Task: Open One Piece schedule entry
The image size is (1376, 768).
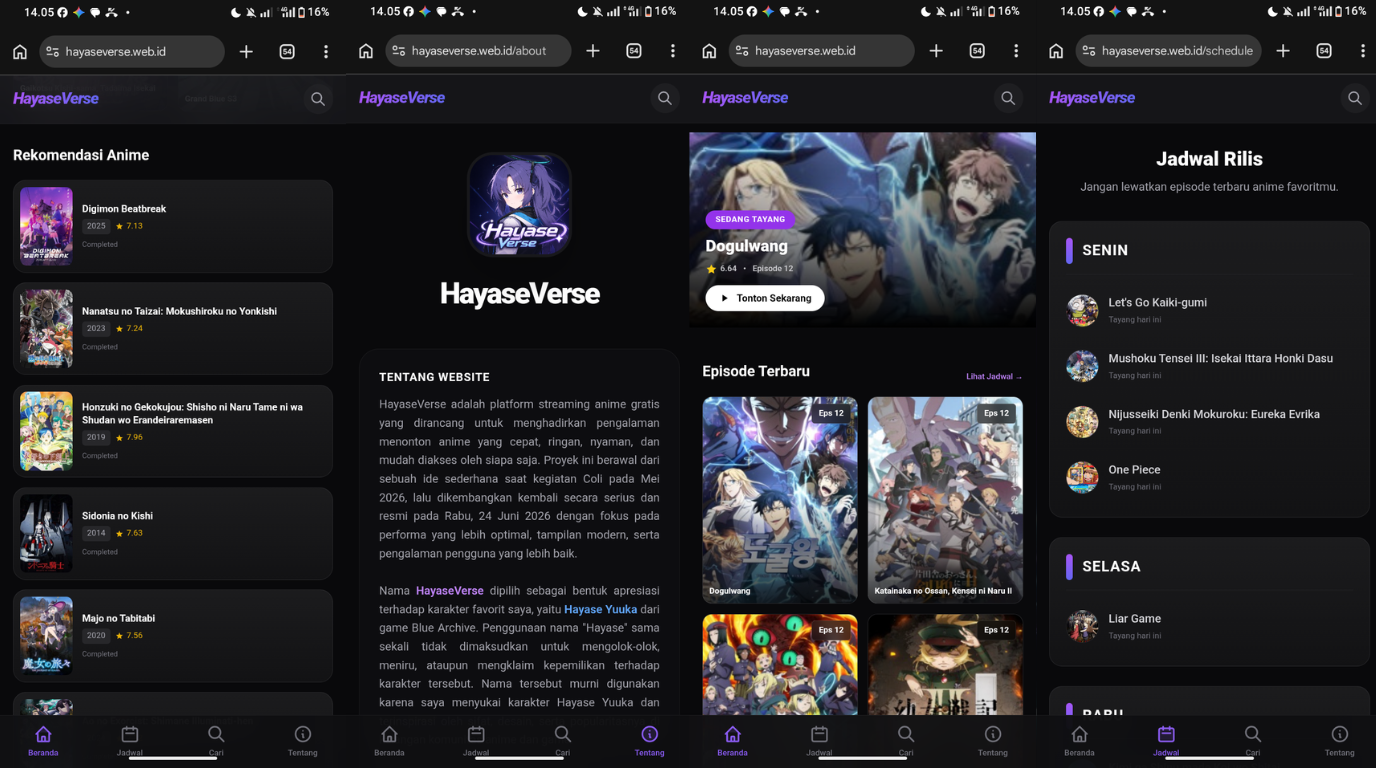Action: point(1209,477)
